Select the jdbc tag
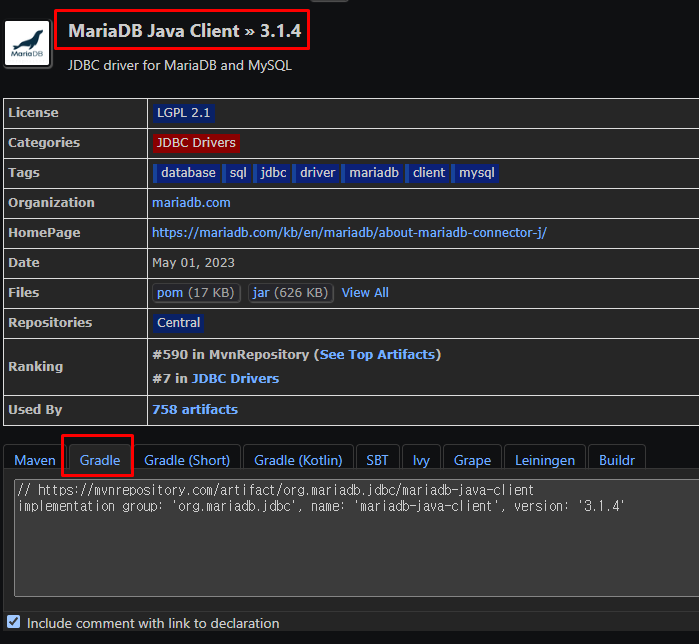The height and width of the screenshot is (644, 699). click(x=273, y=173)
